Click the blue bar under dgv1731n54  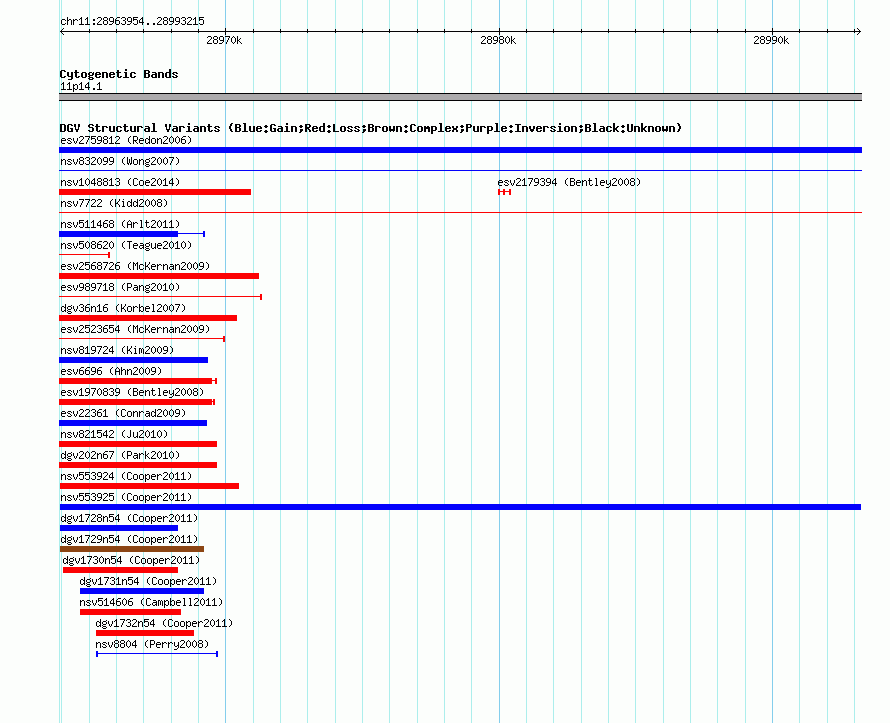(142, 591)
